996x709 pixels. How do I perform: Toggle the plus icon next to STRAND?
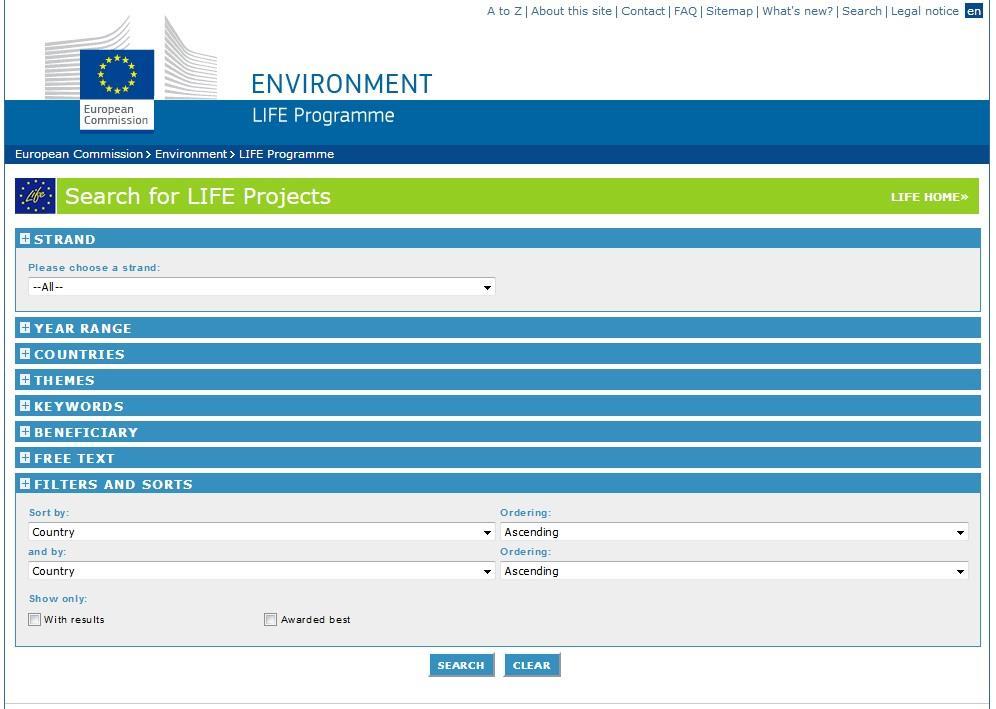pyautogui.click(x=25, y=239)
